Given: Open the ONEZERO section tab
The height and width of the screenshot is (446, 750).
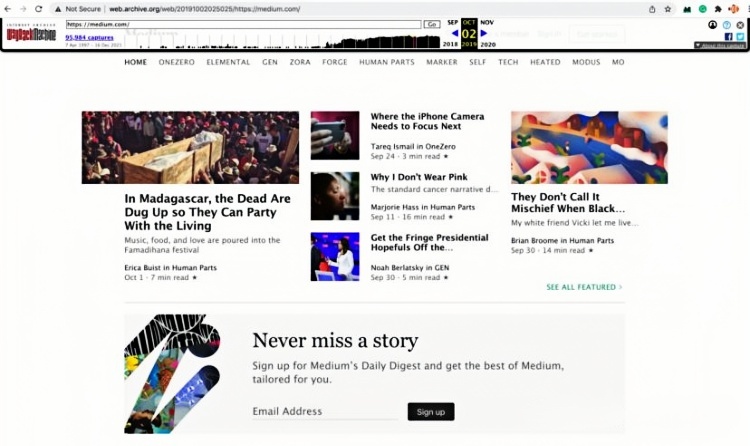Looking at the screenshot, I should click(176, 62).
